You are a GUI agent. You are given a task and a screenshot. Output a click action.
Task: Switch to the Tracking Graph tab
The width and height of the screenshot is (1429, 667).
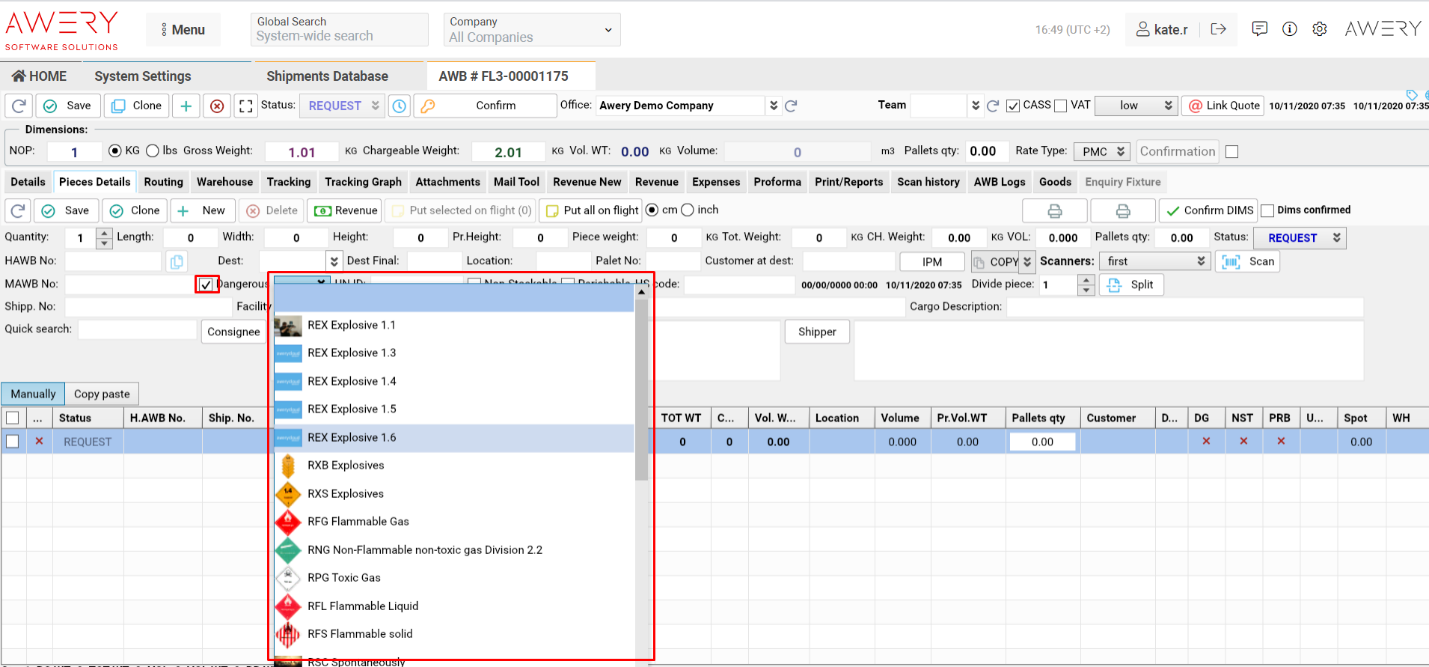pos(363,182)
